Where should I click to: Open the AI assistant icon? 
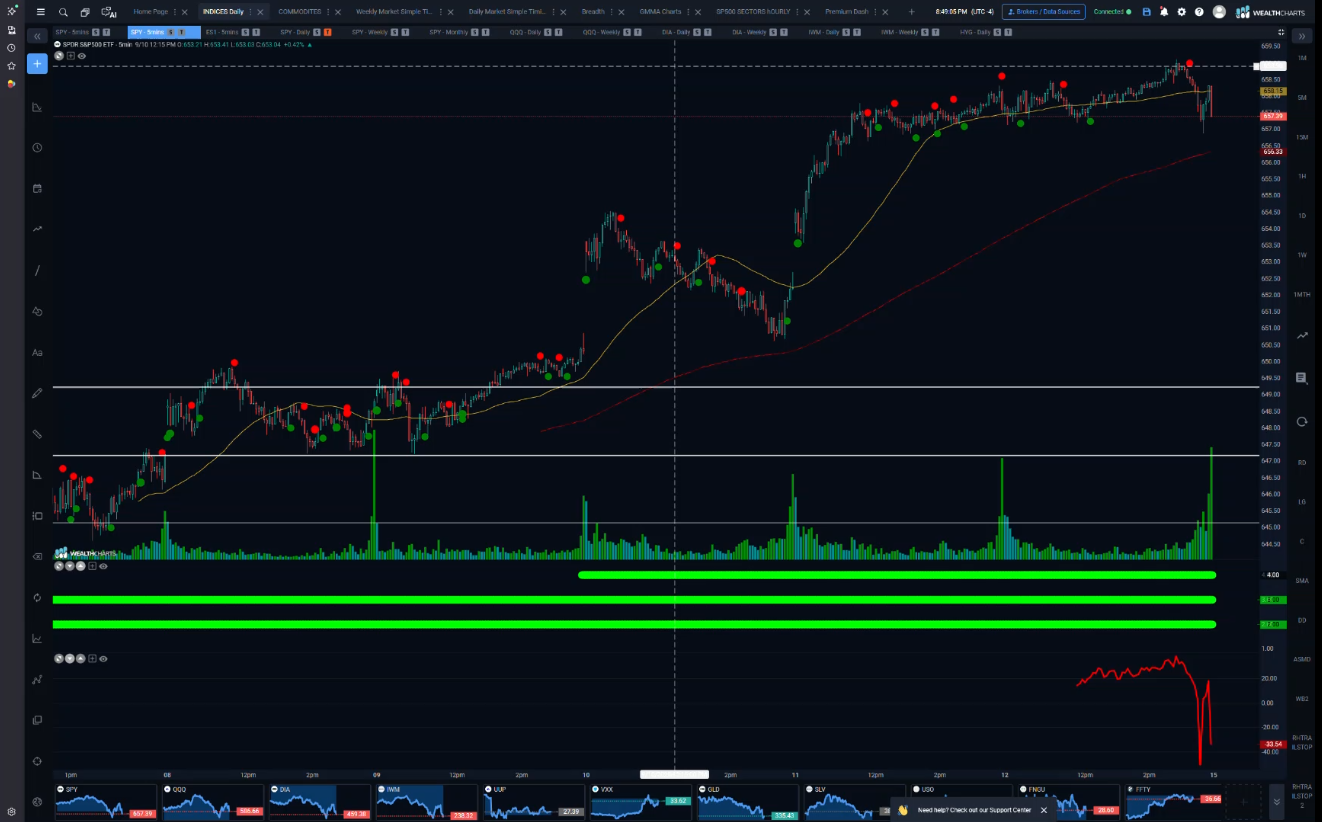click(x=109, y=12)
